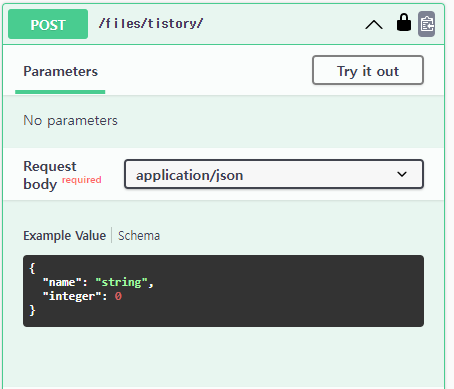Click the No parameters text
The height and width of the screenshot is (389, 454).
click(x=70, y=121)
